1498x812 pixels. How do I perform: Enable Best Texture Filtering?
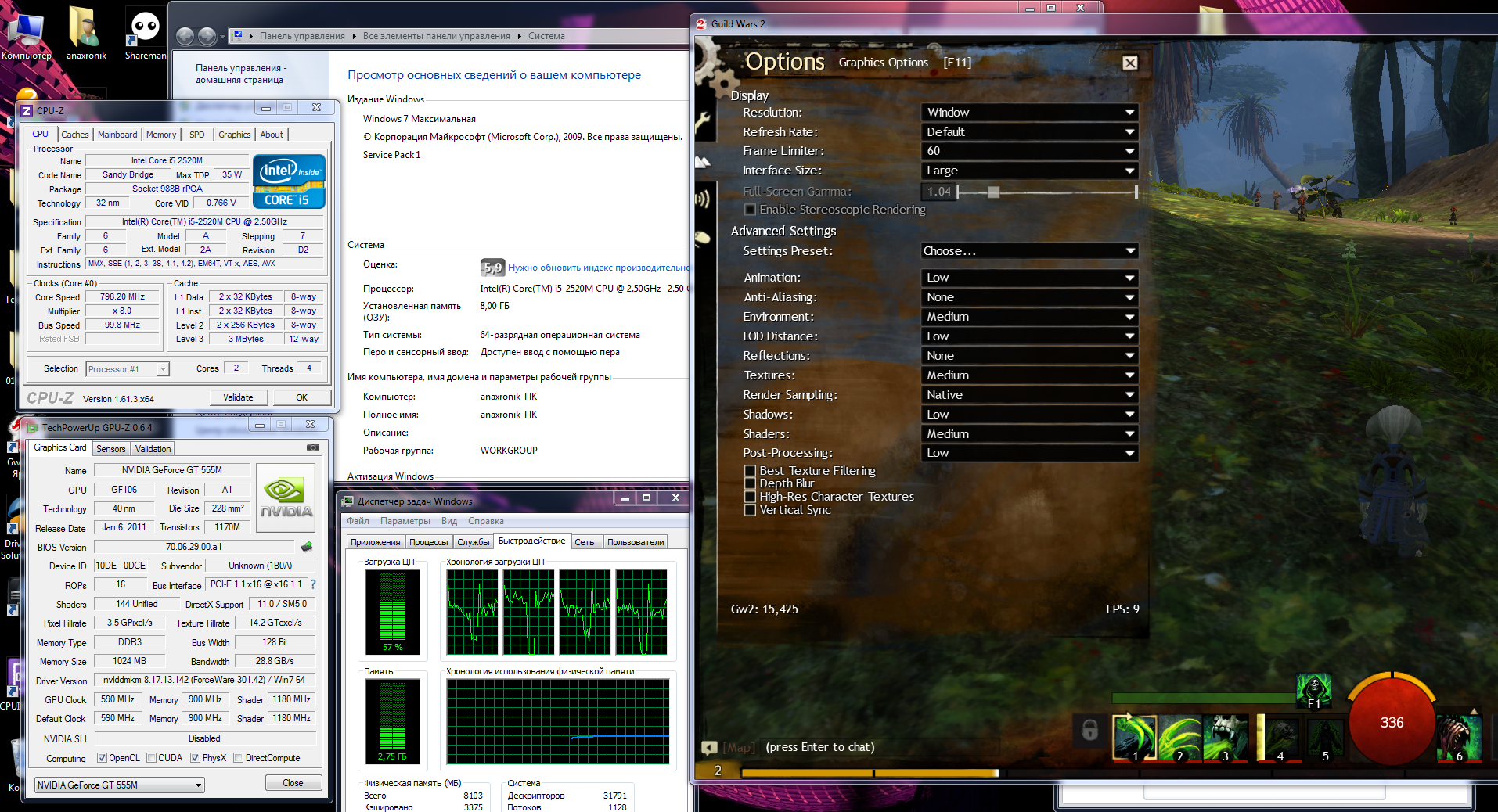(750, 471)
